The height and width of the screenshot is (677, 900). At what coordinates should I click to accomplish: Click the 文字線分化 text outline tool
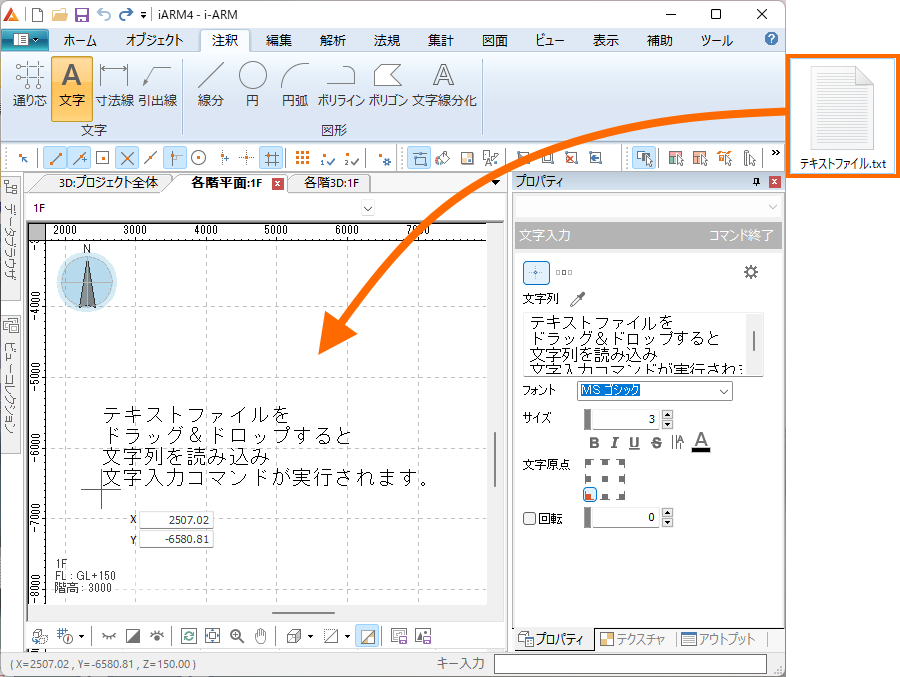pos(444,86)
